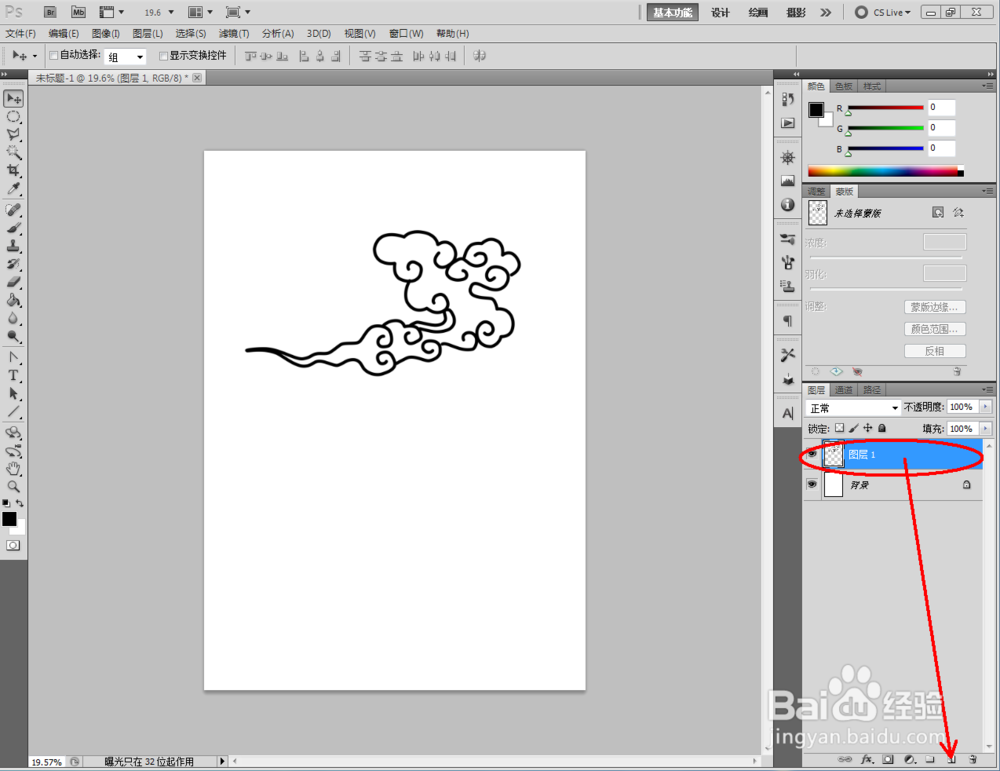Viewport: 1000px width, 771px height.
Task: Click the foreground color swatch in toolbox
Action: (8, 518)
